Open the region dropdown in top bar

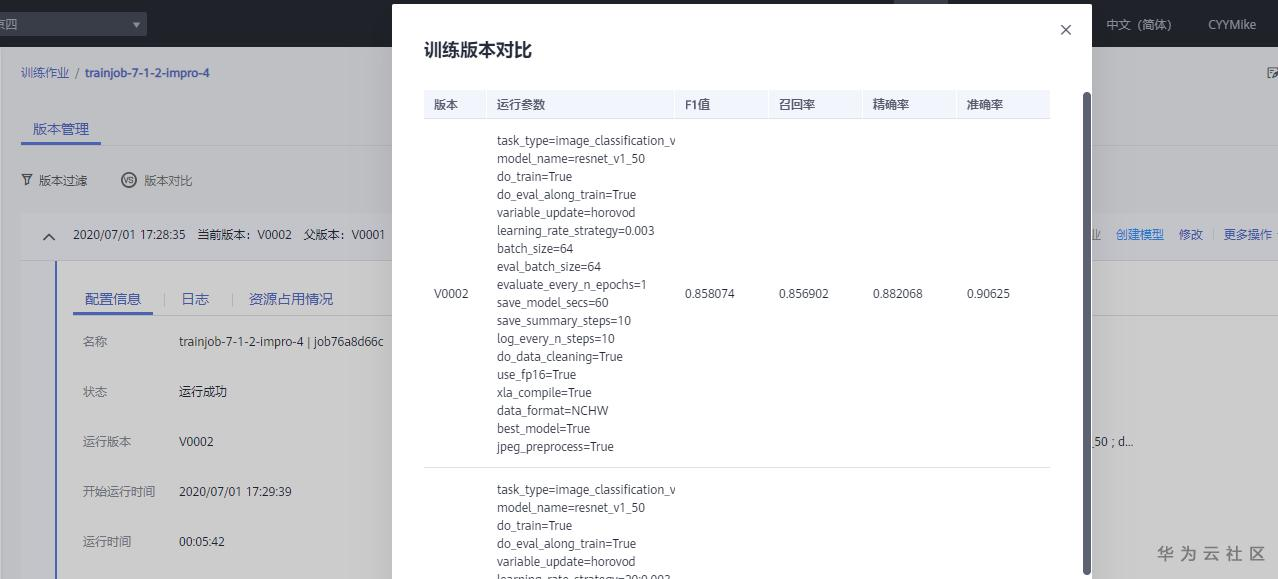pyautogui.click(x=72, y=24)
